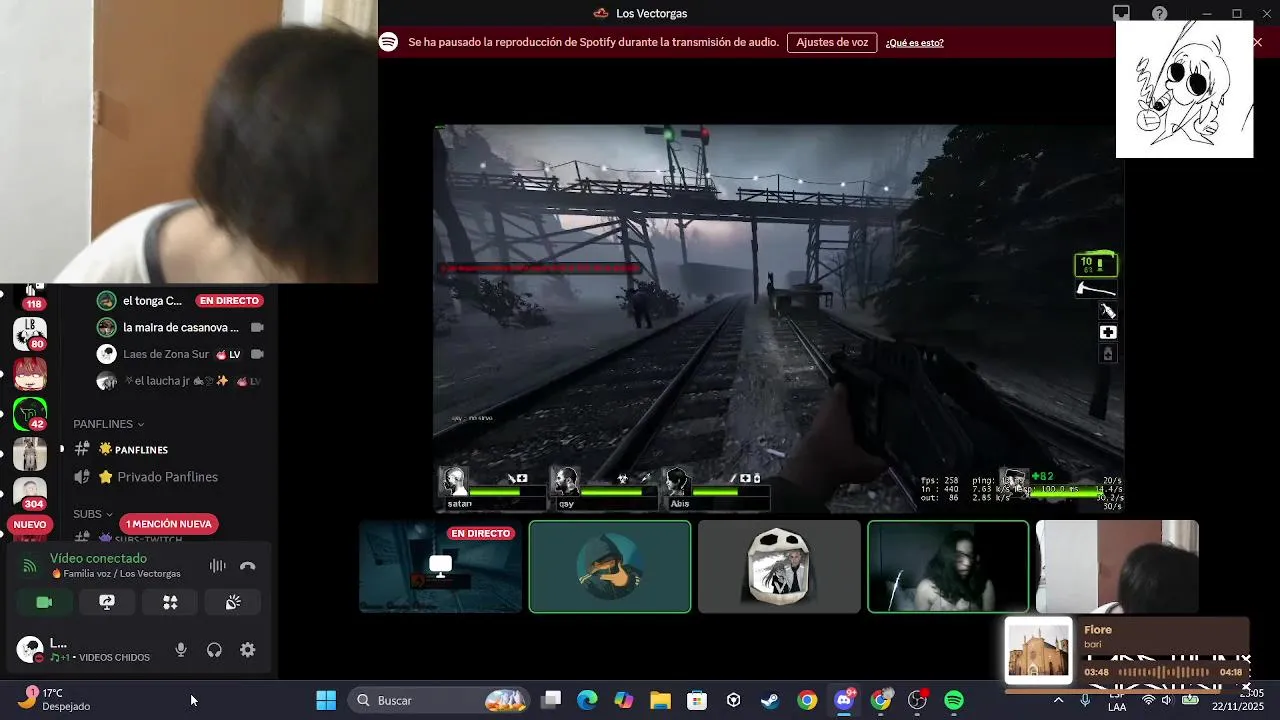This screenshot has width=1280, height=720.
Task: Open the activities icon in voice panel
Action: pos(170,602)
